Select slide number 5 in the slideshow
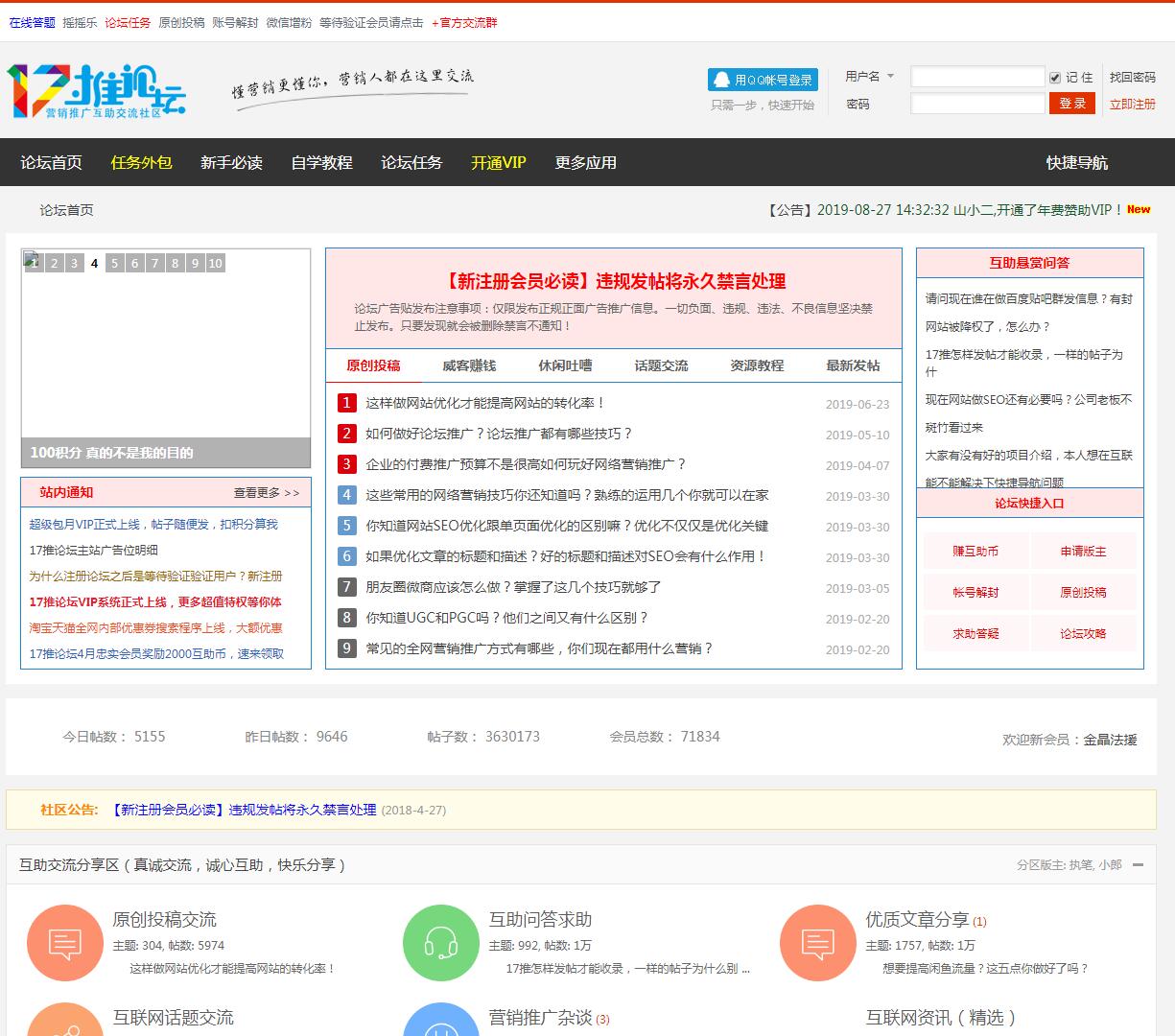Screen dimensions: 1175x1036 point(114,263)
